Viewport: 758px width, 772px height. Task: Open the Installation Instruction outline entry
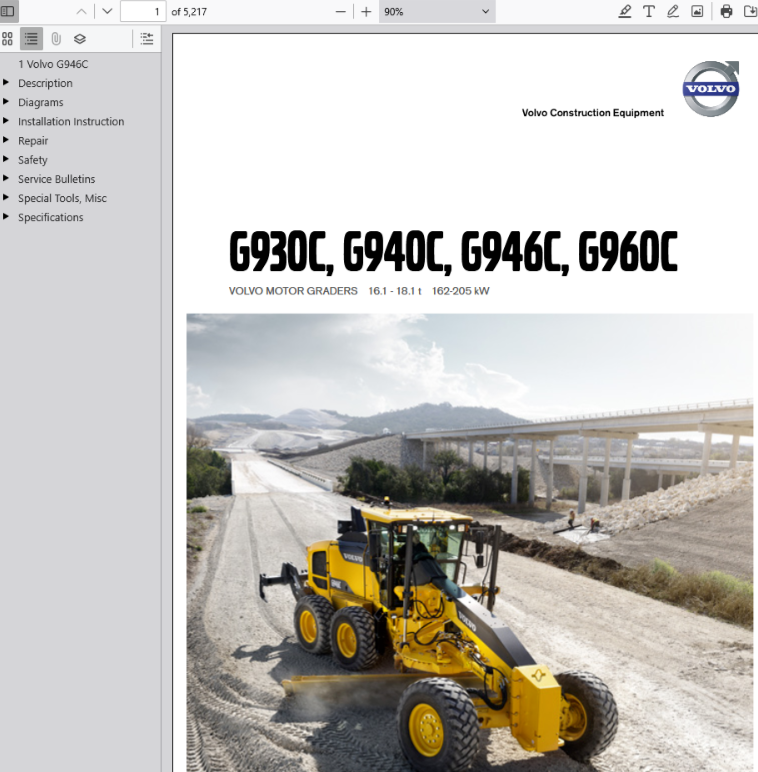[x=71, y=122]
